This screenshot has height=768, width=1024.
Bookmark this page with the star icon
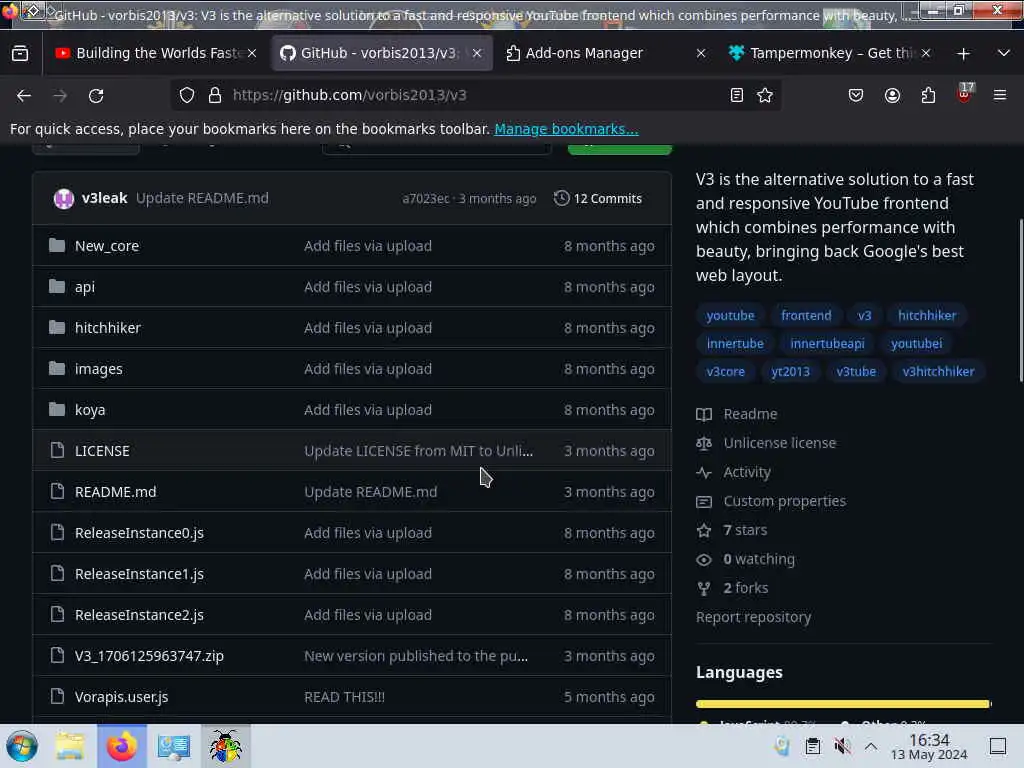point(765,95)
